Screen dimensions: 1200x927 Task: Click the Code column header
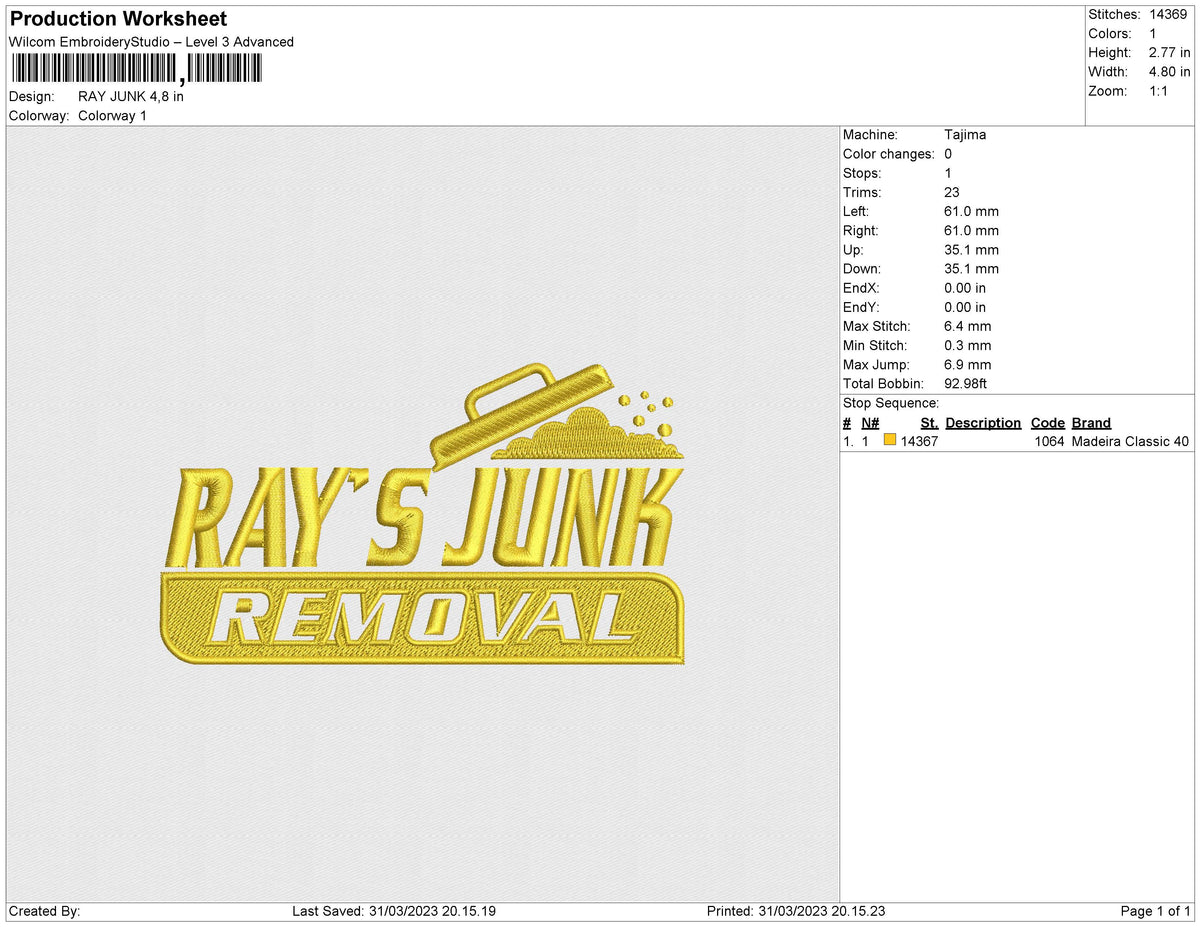1047,422
